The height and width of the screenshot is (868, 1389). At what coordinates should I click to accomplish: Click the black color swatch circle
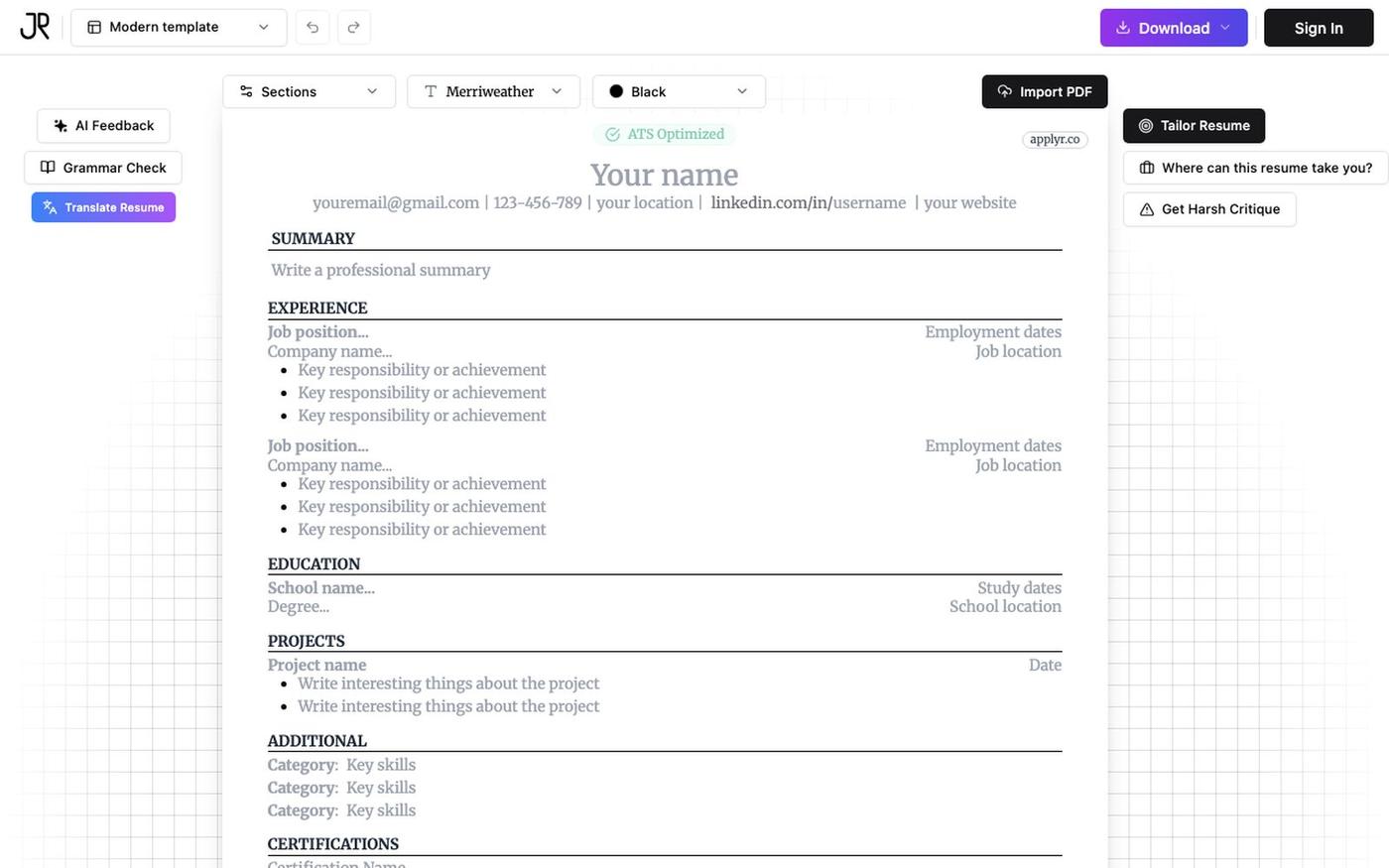click(x=616, y=91)
